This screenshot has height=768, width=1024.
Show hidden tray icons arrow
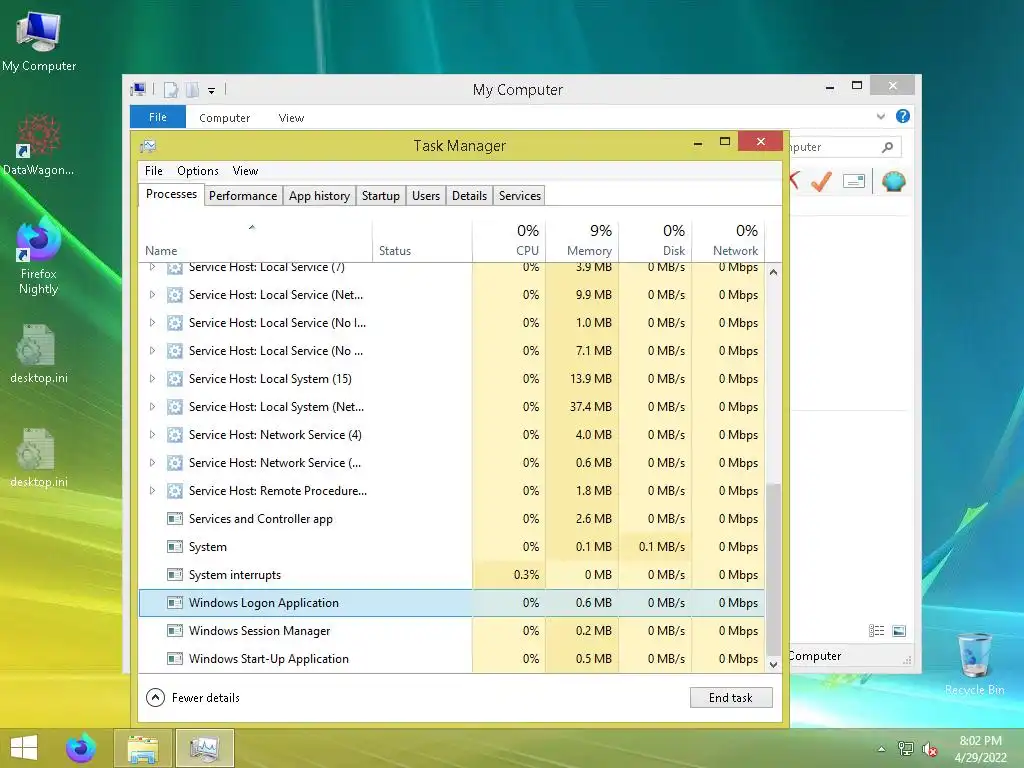pyautogui.click(x=882, y=749)
